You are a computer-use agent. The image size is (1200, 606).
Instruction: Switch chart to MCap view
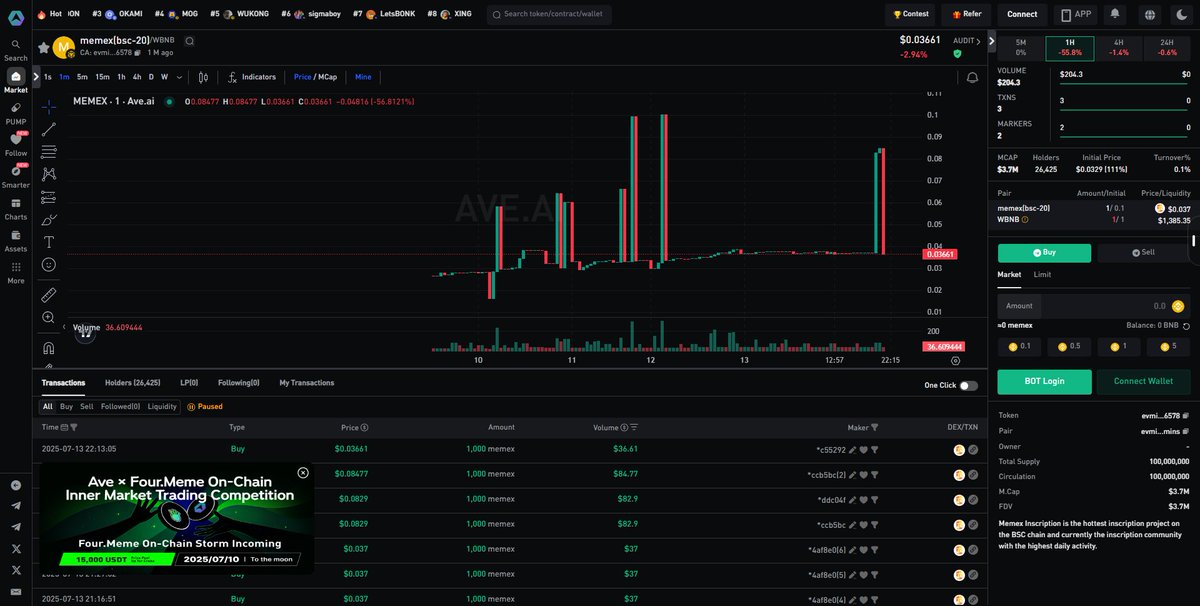coord(329,77)
